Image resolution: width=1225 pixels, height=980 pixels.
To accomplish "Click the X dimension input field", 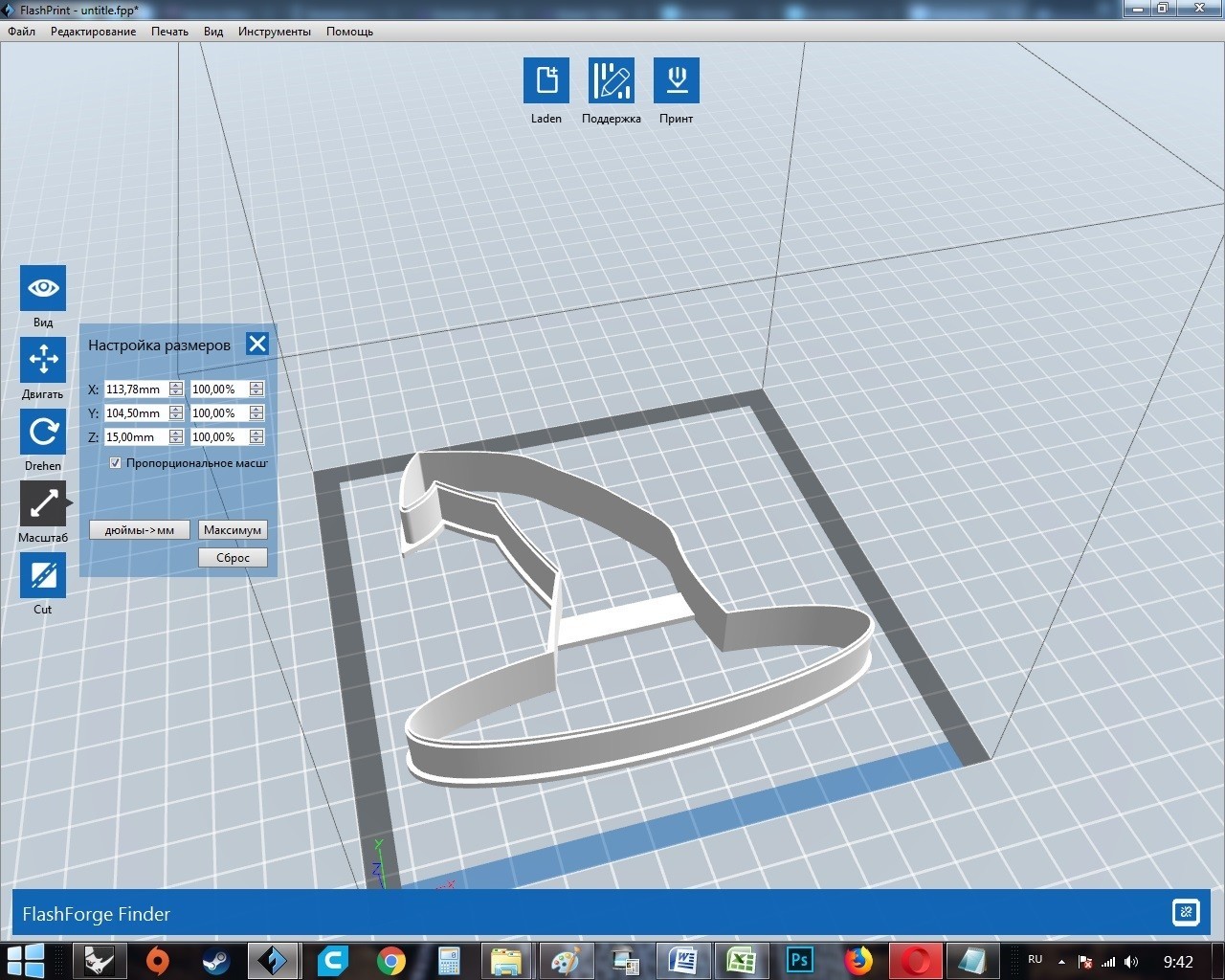I will pos(136,390).
